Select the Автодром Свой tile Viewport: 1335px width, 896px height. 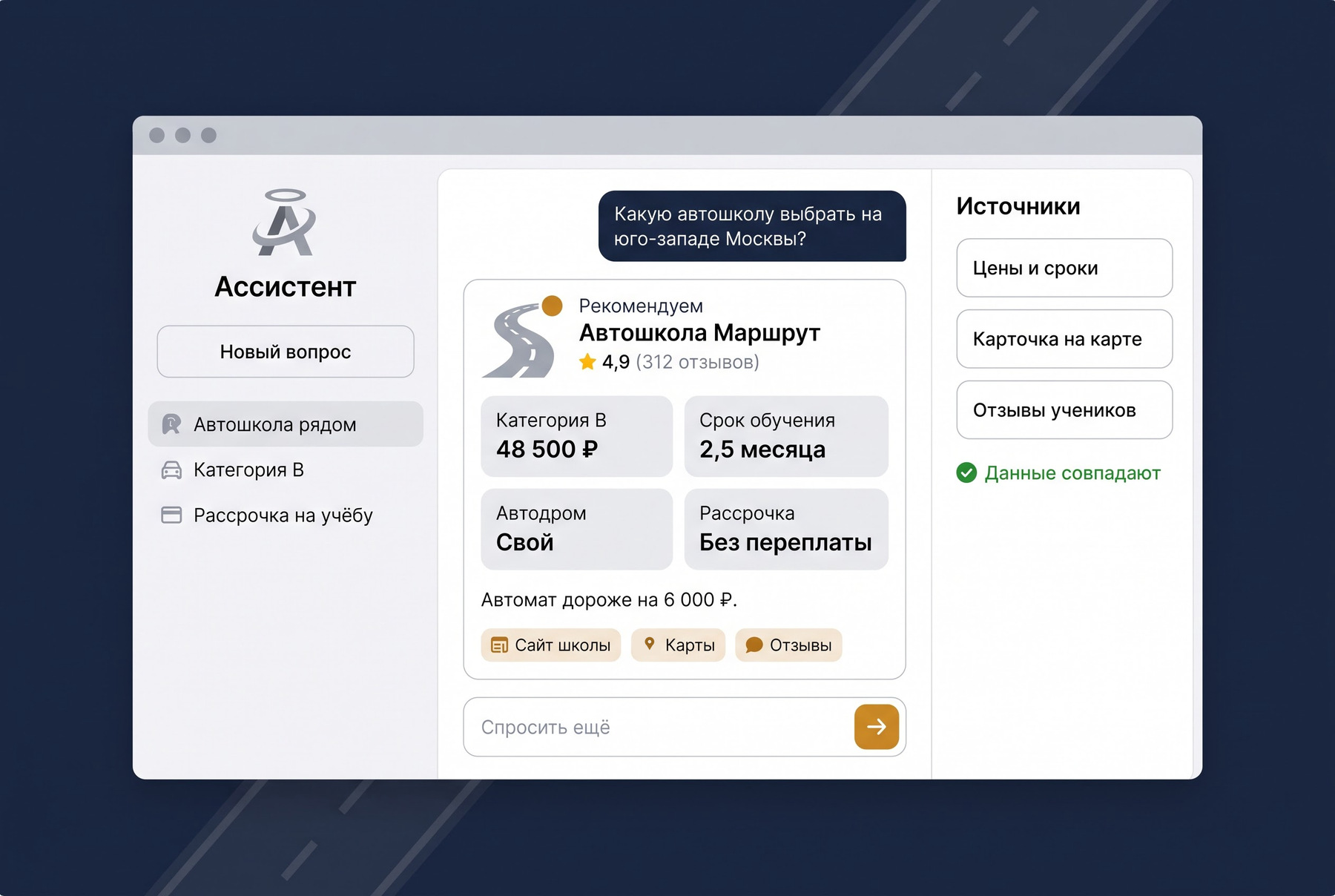click(576, 529)
